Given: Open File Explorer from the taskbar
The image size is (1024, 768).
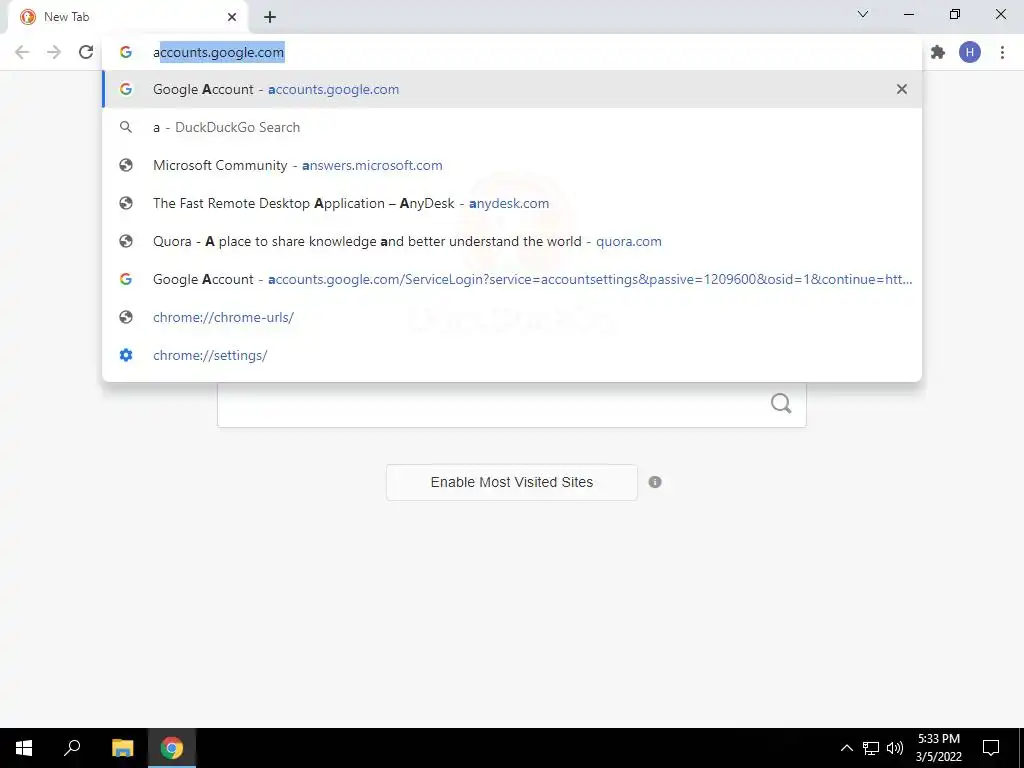Looking at the screenshot, I should [x=122, y=748].
